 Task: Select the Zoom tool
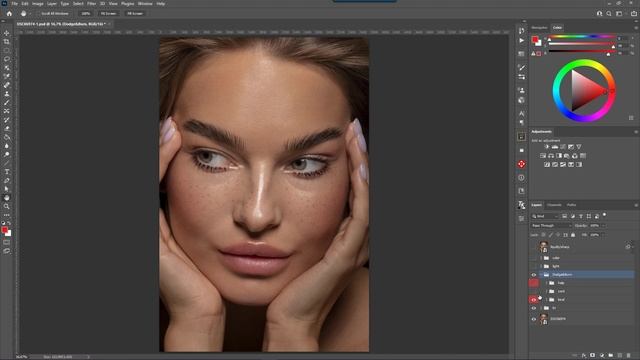pyautogui.click(x=7, y=206)
